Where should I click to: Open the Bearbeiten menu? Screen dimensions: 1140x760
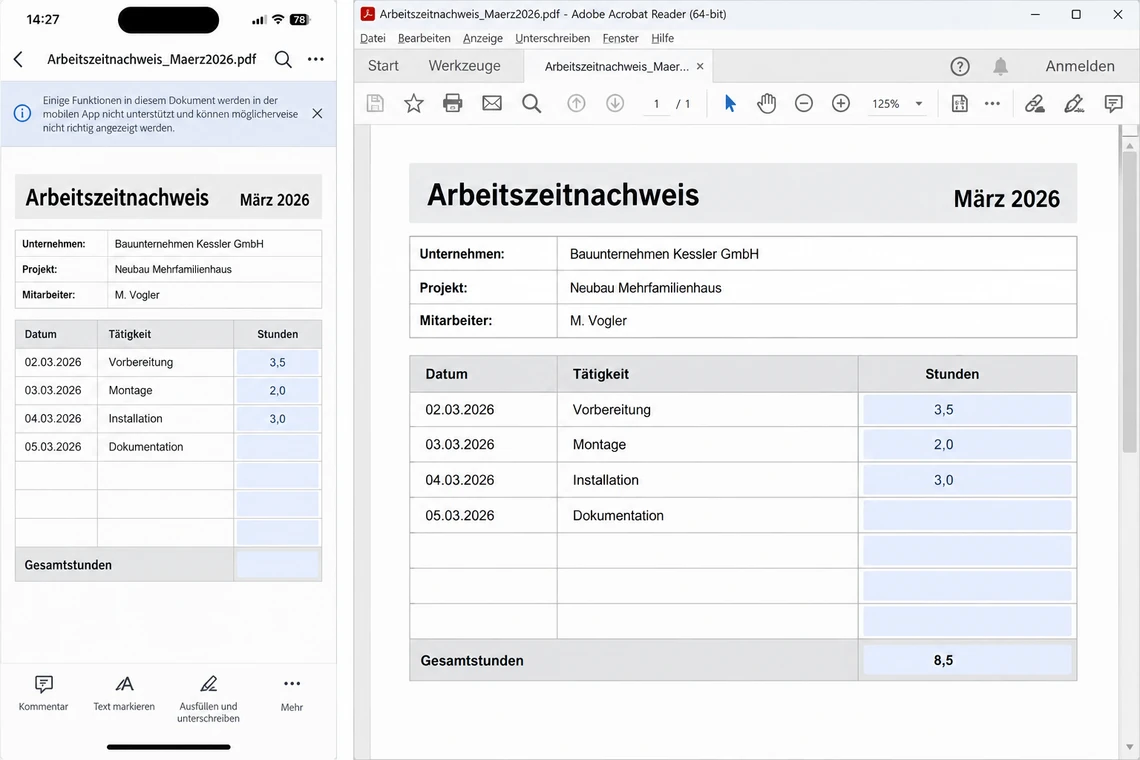424,38
